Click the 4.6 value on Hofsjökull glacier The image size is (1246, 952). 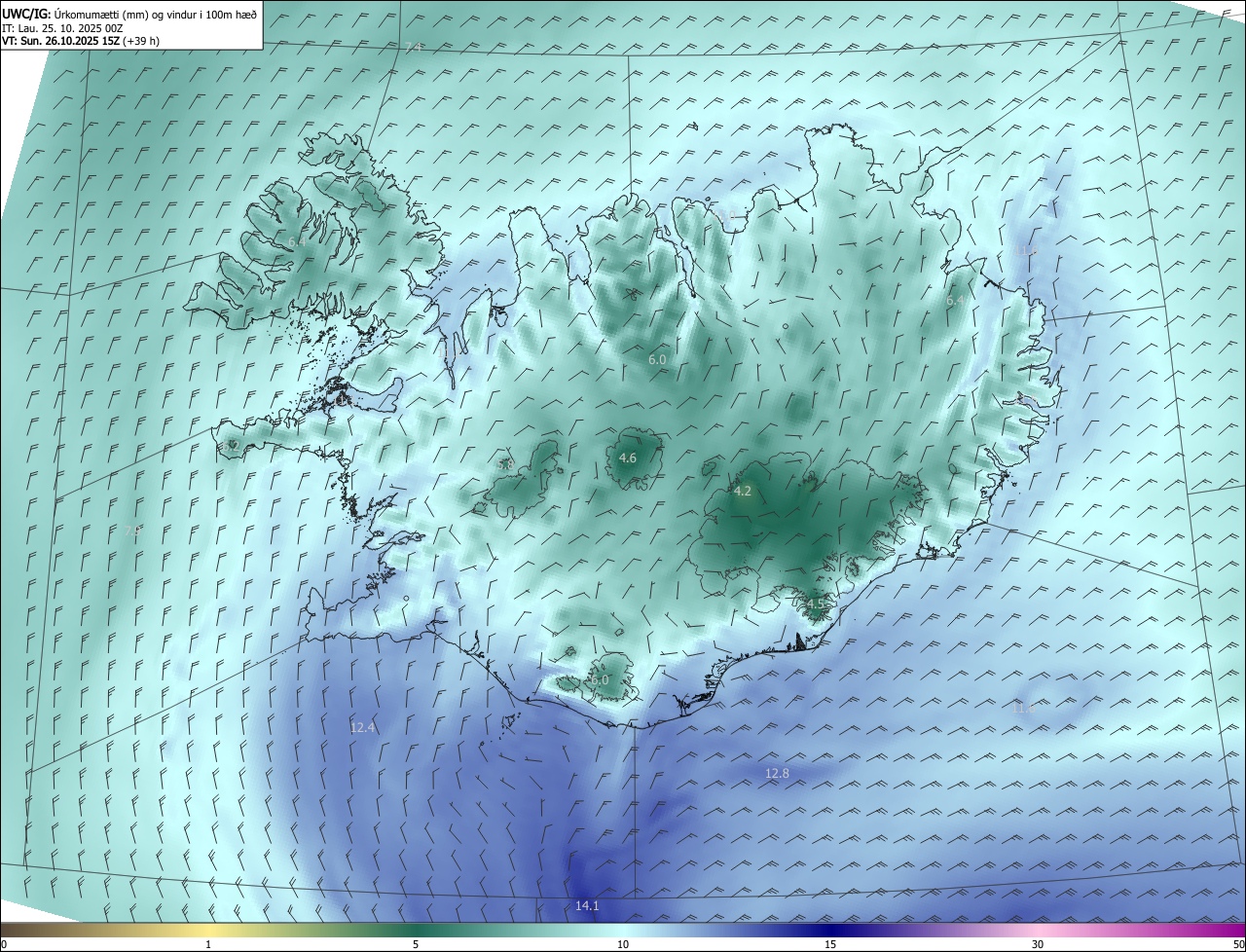click(628, 458)
